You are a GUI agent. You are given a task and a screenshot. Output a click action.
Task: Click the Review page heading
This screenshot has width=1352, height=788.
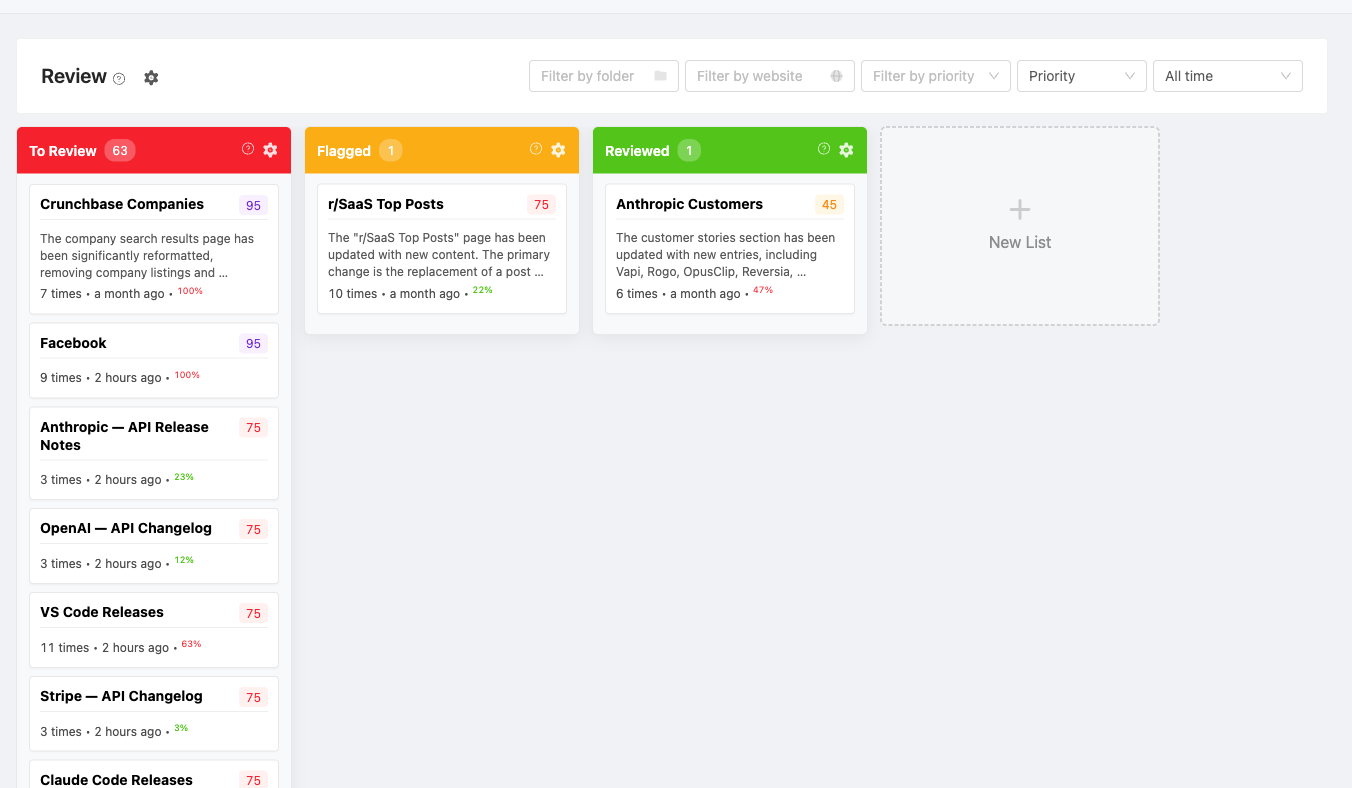tap(74, 76)
